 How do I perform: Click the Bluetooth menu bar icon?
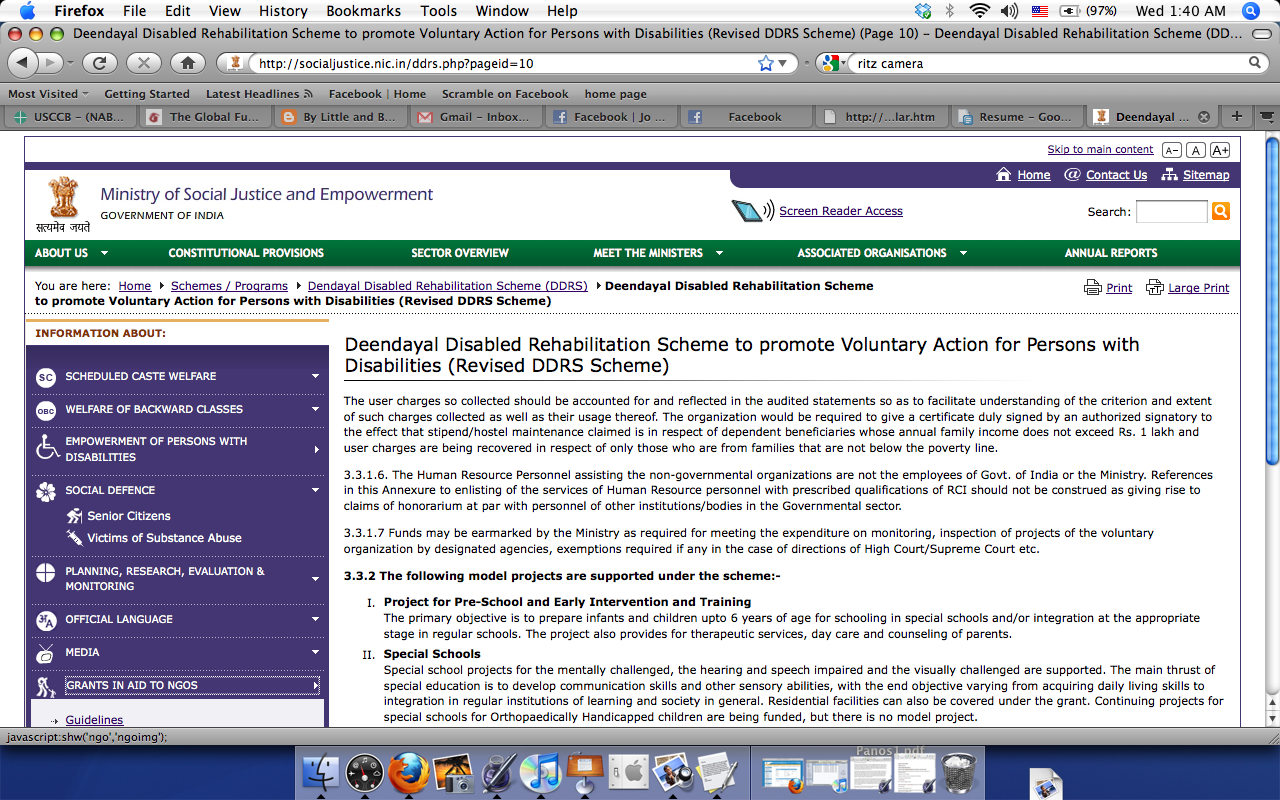coord(950,11)
